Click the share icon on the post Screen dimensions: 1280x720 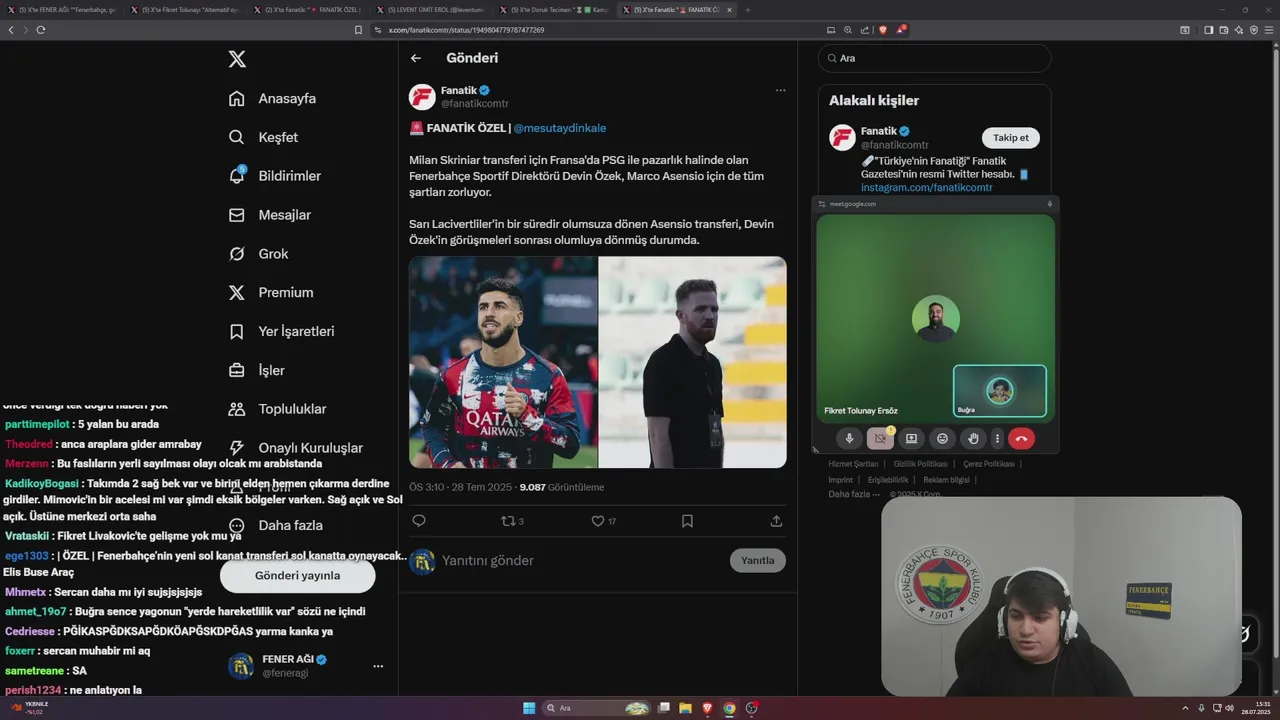pos(776,521)
